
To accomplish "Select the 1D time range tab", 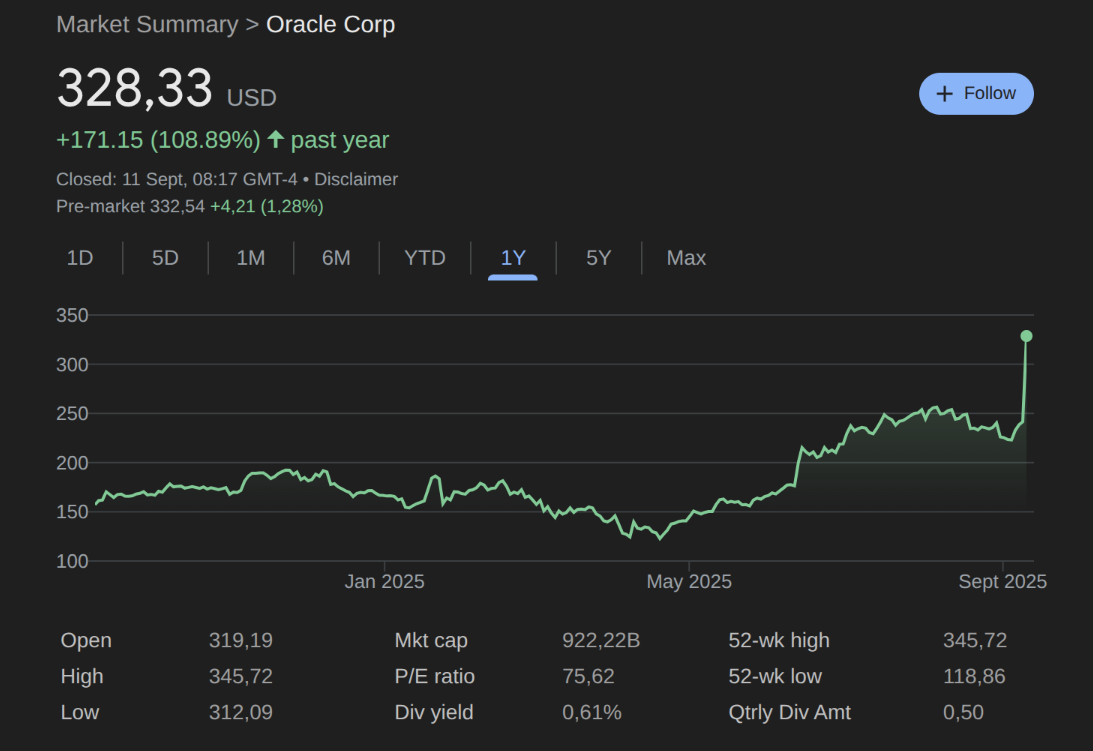I will [x=79, y=258].
